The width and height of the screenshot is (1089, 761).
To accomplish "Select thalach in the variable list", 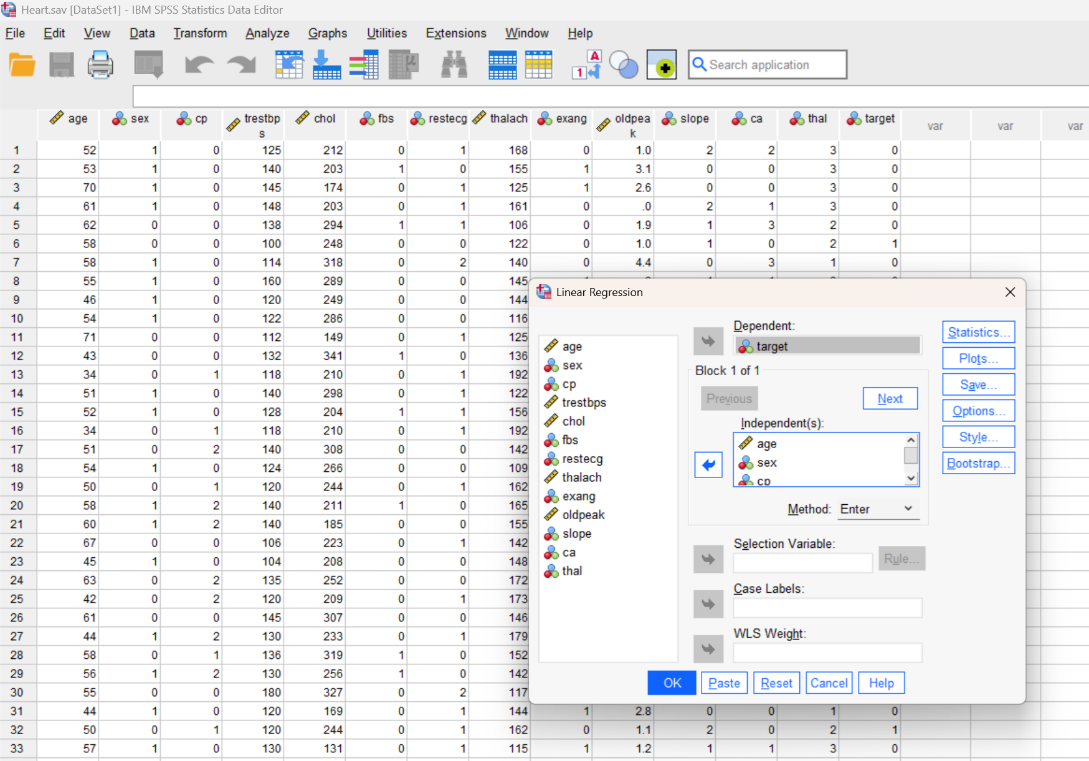I will pyautogui.click(x=581, y=478).
